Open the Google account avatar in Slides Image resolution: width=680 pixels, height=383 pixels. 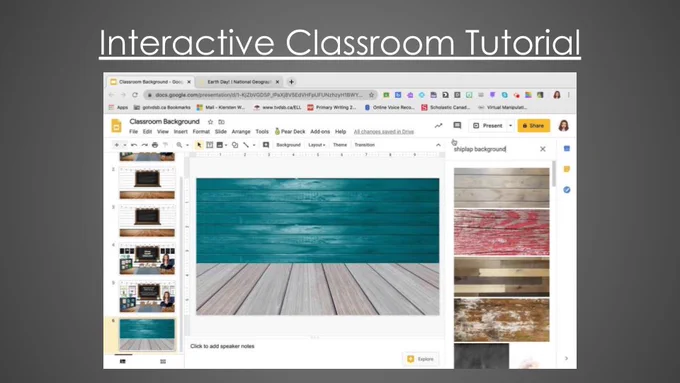[x=563, y=126]
